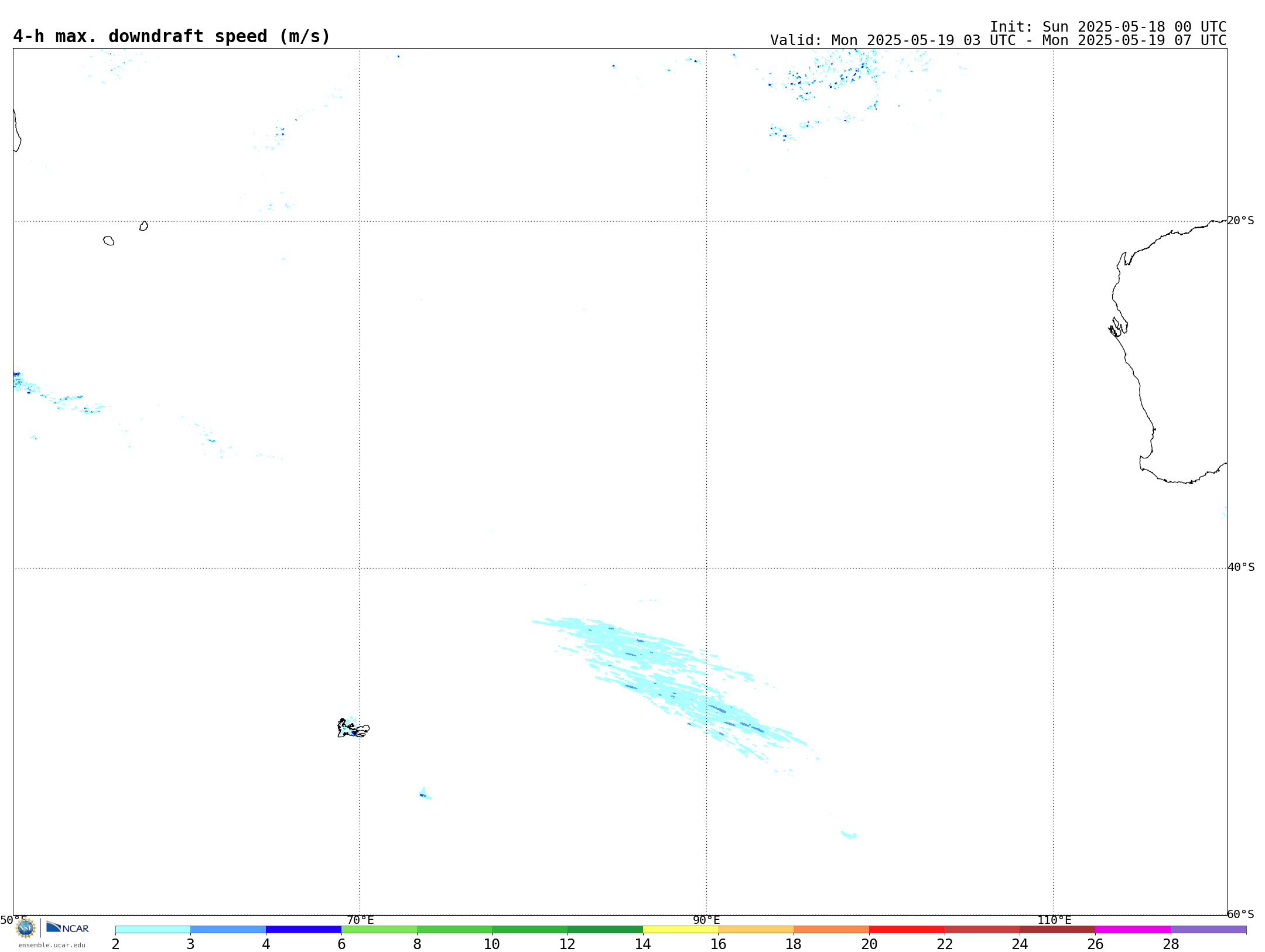
Task: Click the 40°S latitude label
Action: [x=1241, y=567]
